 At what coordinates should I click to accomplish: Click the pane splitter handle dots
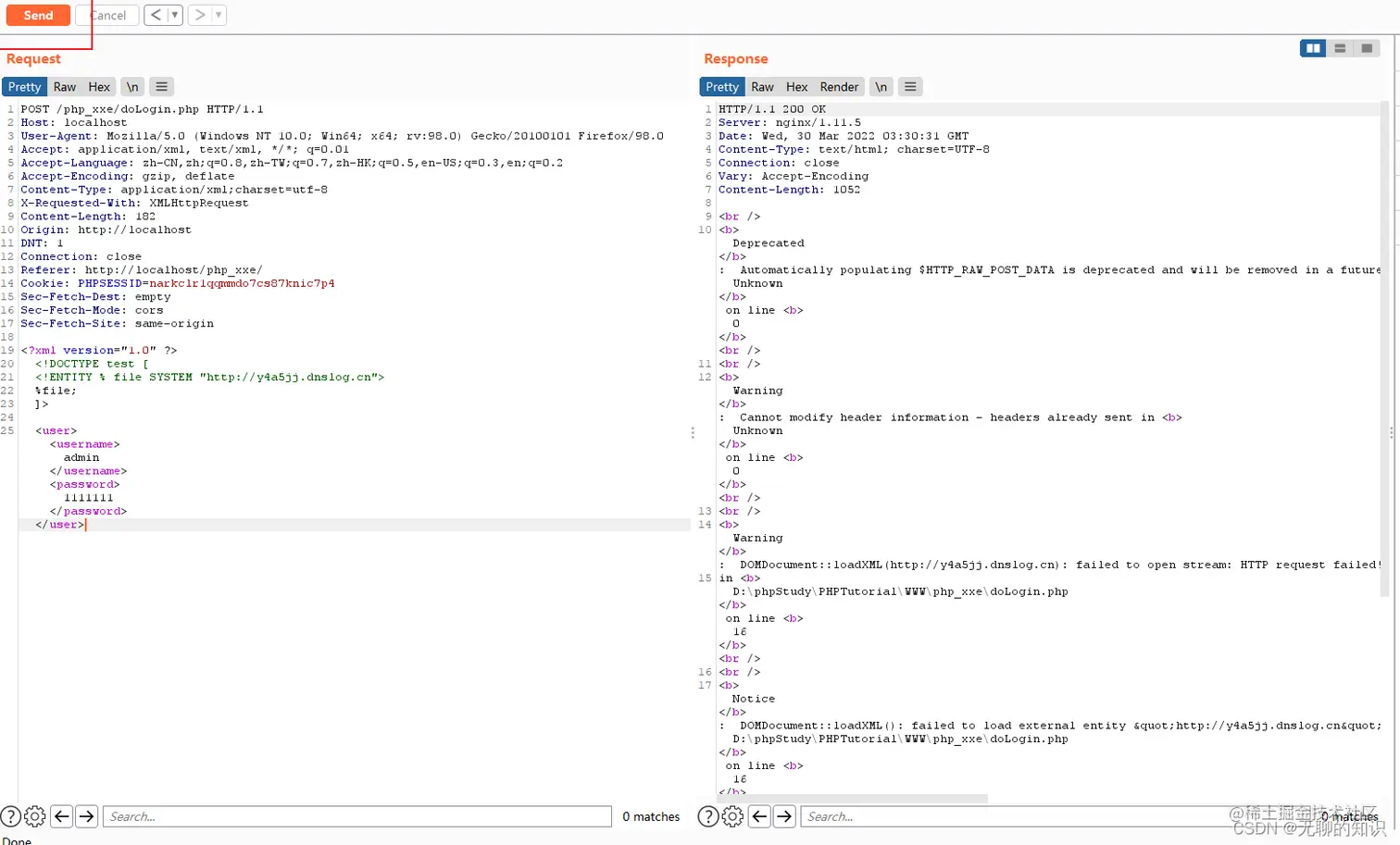click(693, 432)
